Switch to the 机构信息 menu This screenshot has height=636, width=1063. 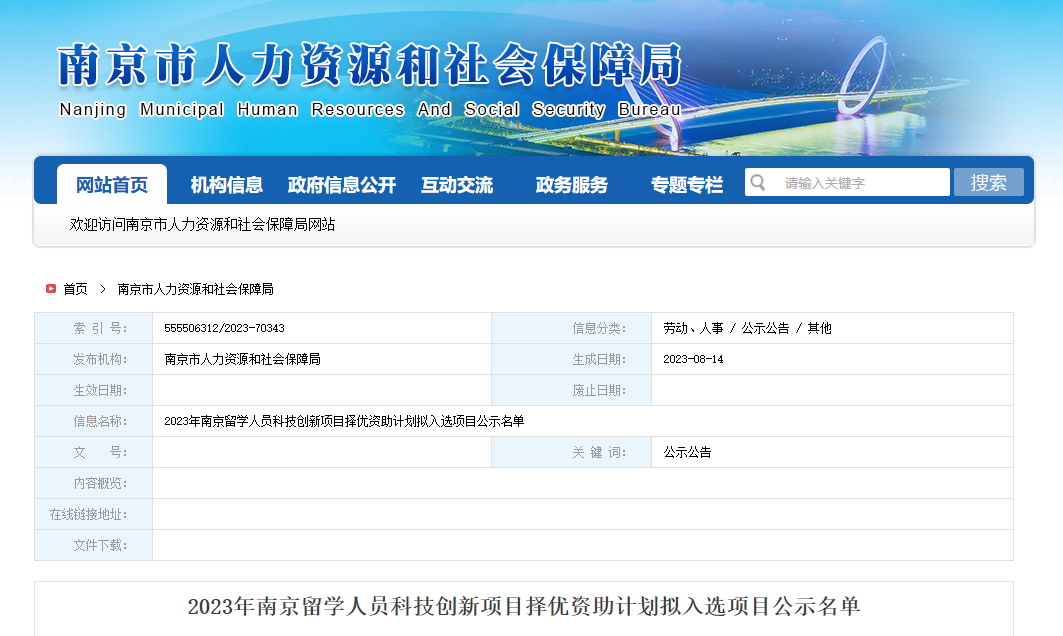tap(227, 185)
